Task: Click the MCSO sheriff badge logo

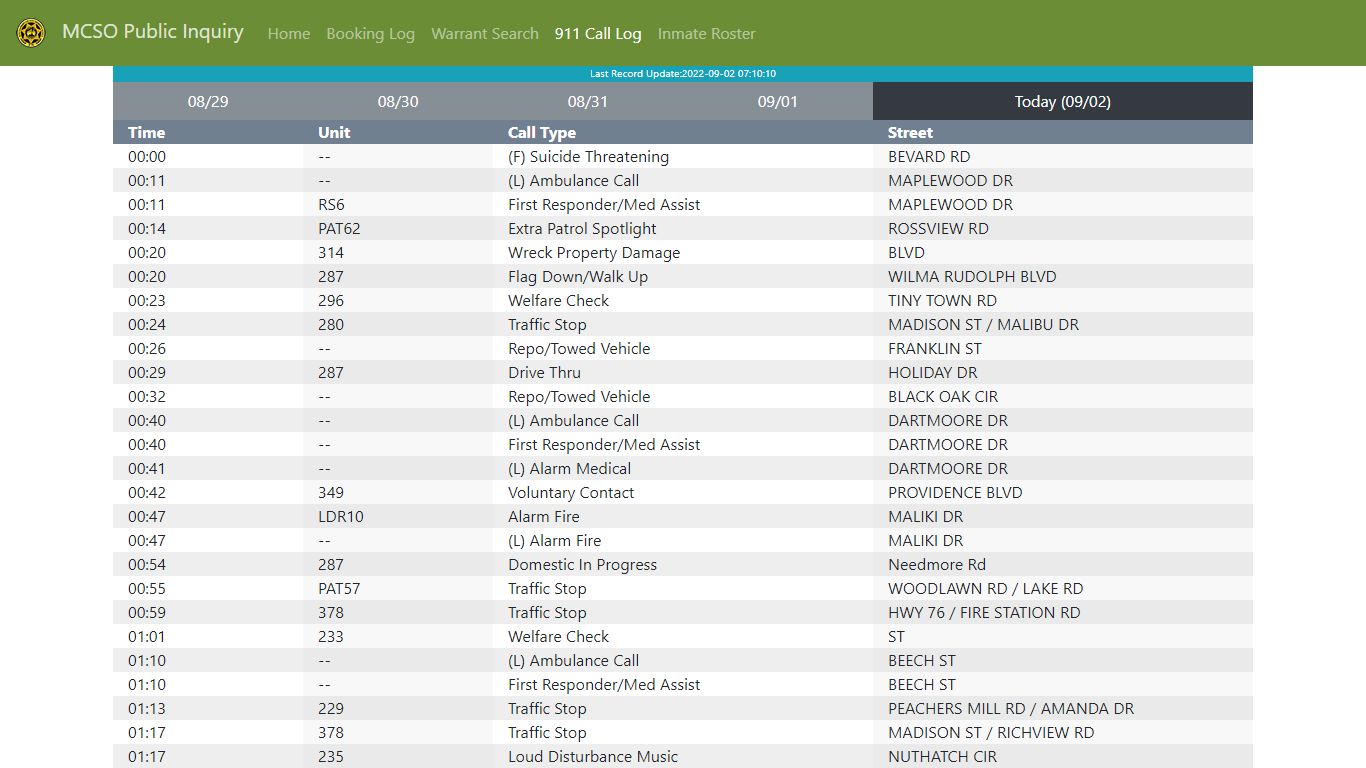Action: click(31, 33)
